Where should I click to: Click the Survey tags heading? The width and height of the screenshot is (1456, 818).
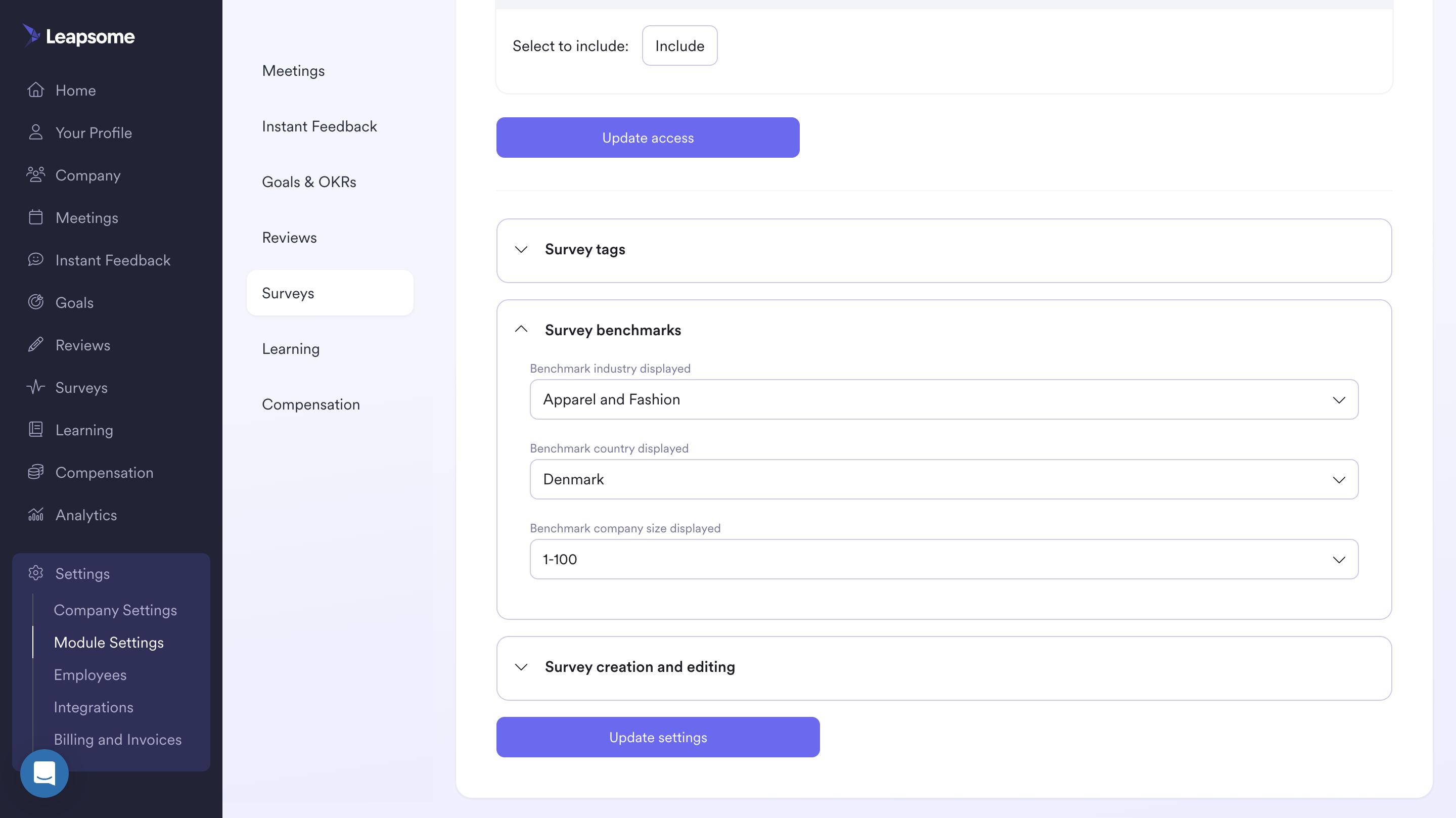[585, 249]
